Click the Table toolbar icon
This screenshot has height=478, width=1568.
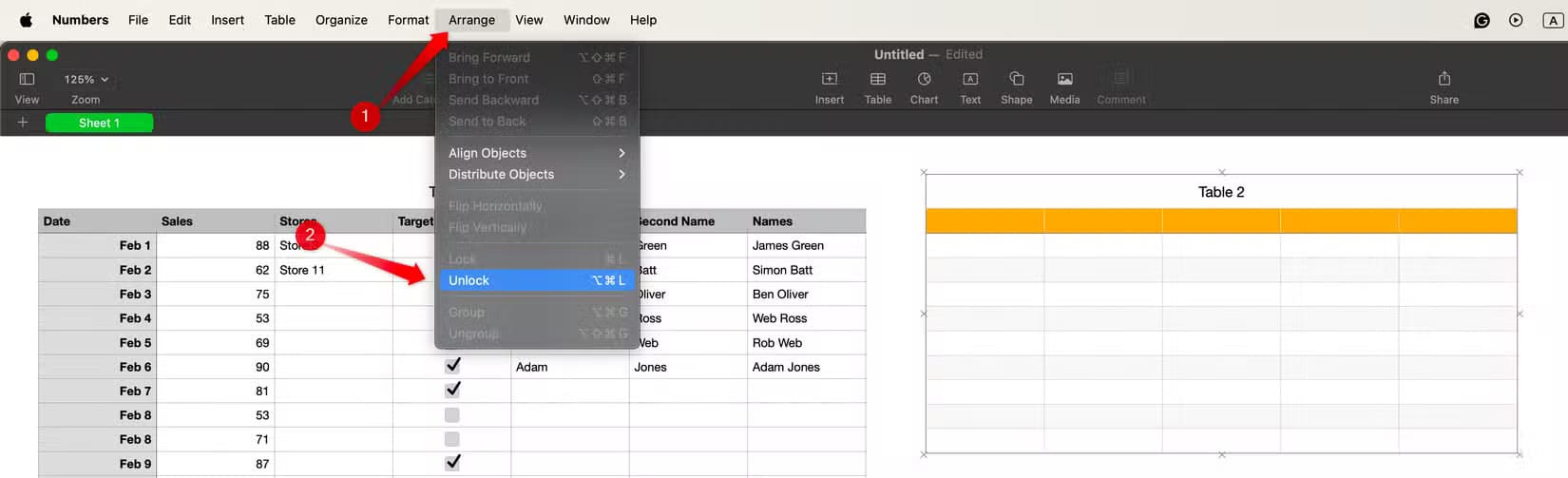(x=878, y=79)
